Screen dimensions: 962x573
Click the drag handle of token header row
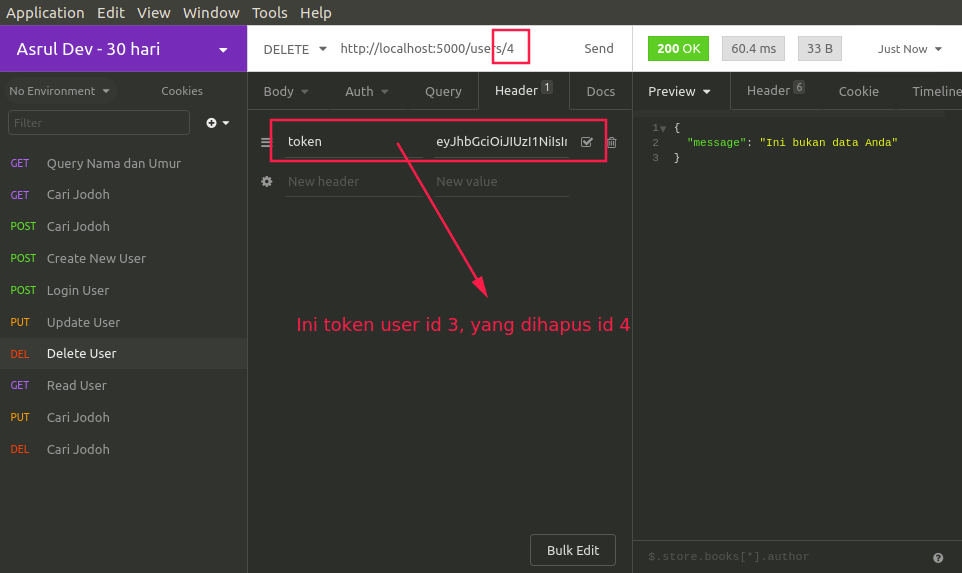coord(266,142)
